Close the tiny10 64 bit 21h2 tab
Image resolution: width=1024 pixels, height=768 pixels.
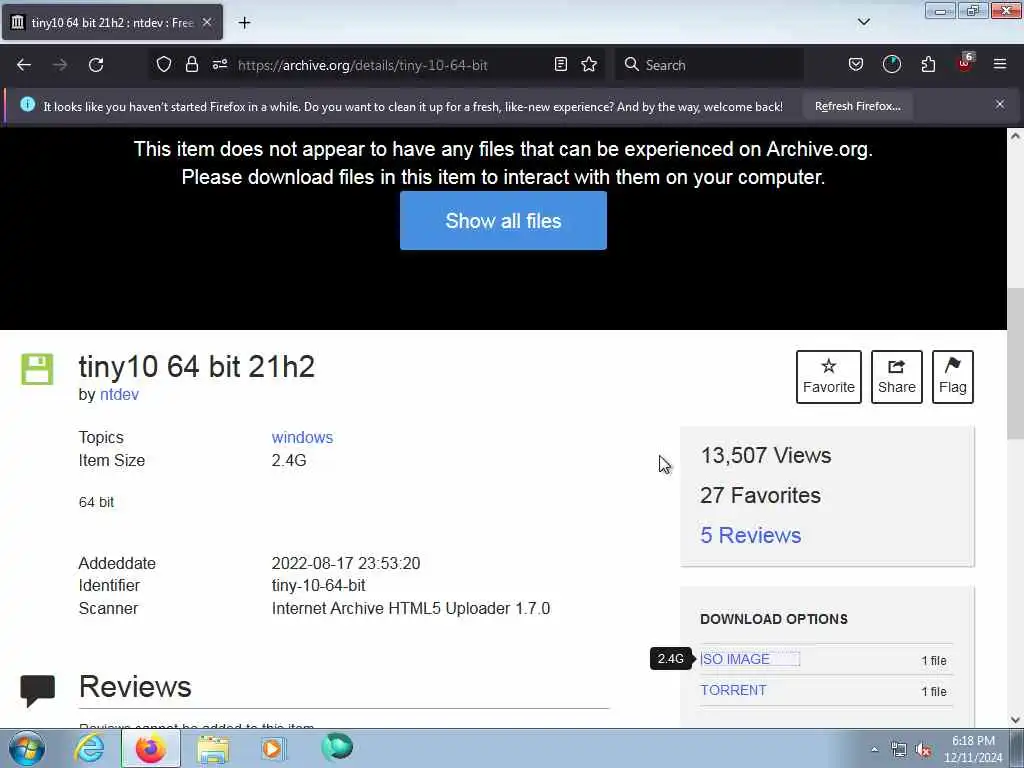(x=207, y=22)
